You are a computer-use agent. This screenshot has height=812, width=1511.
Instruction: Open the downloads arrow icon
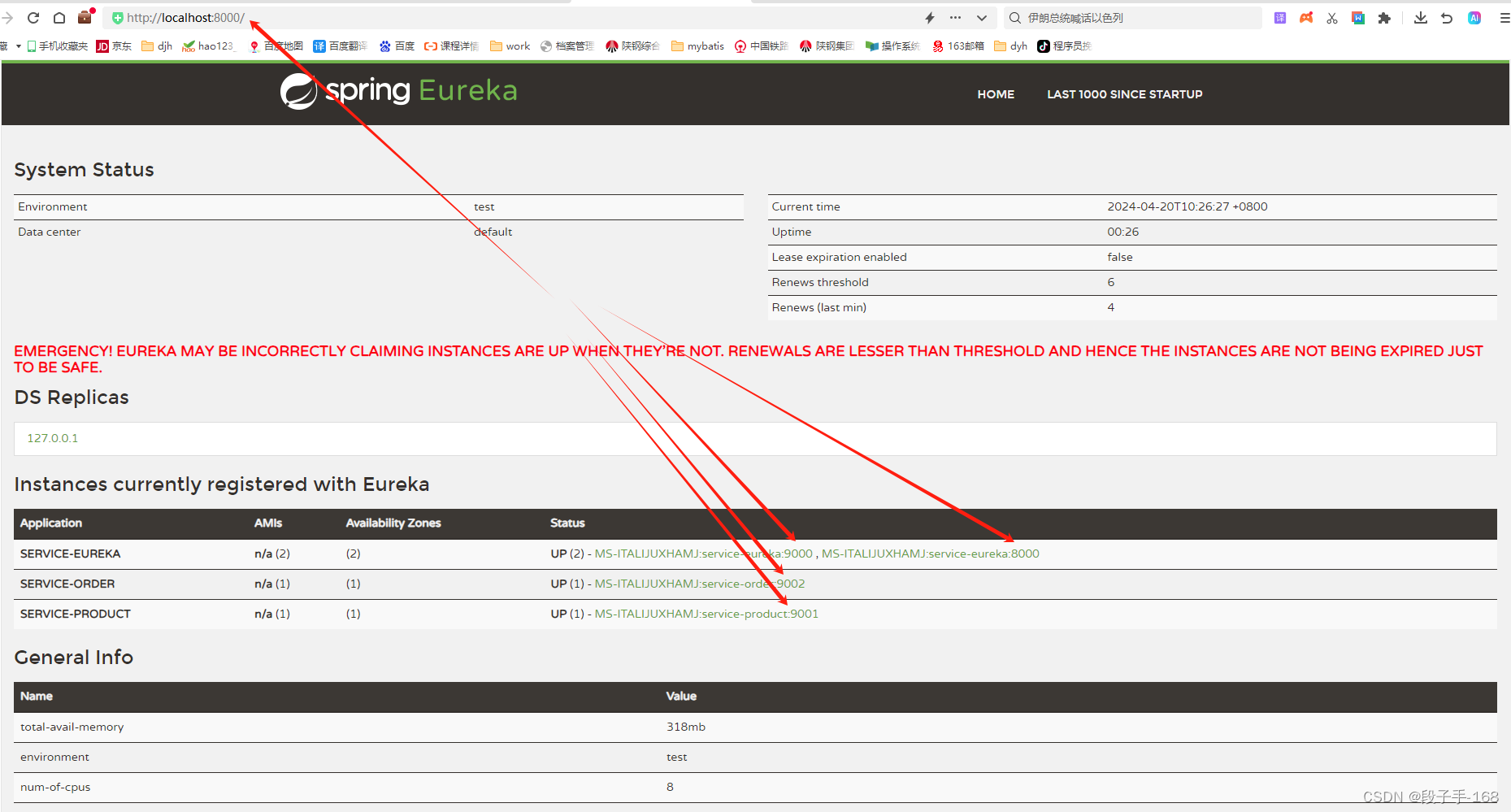(x=1421, y=18)
